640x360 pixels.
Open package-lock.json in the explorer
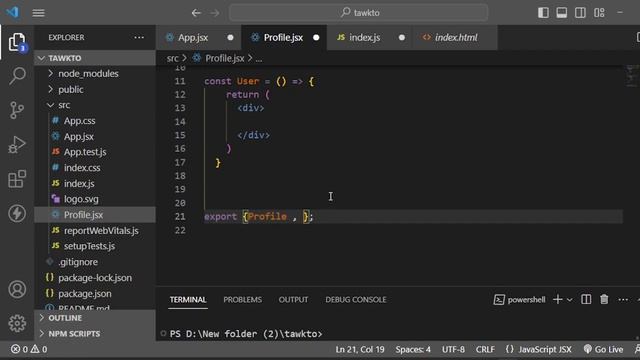(x=95, y=278)
